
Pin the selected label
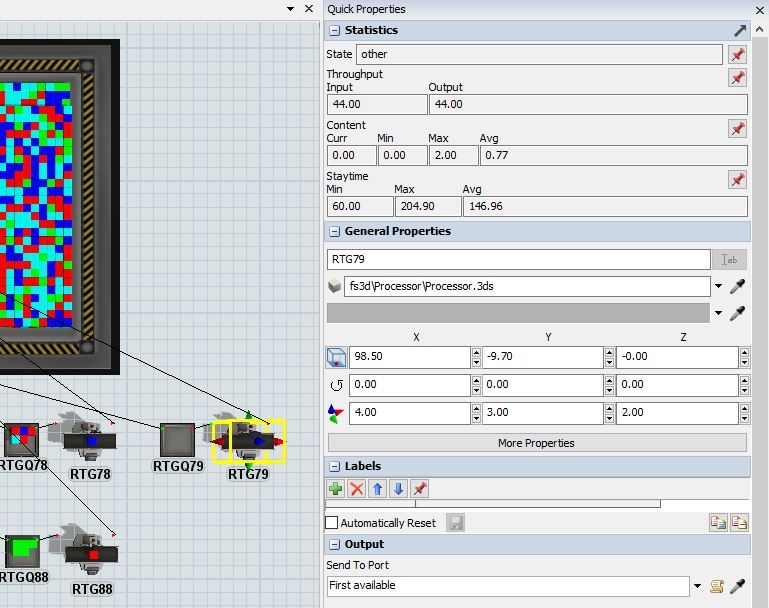click(x=419, y=488)
